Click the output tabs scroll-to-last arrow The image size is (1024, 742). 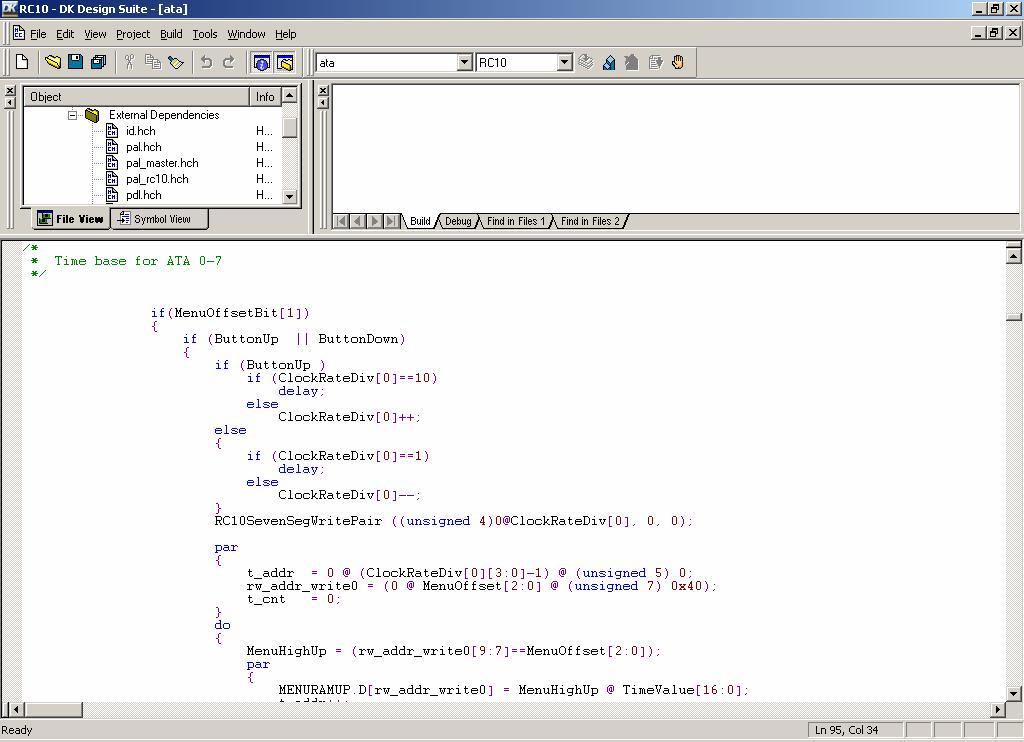click(x=391, y=221)
